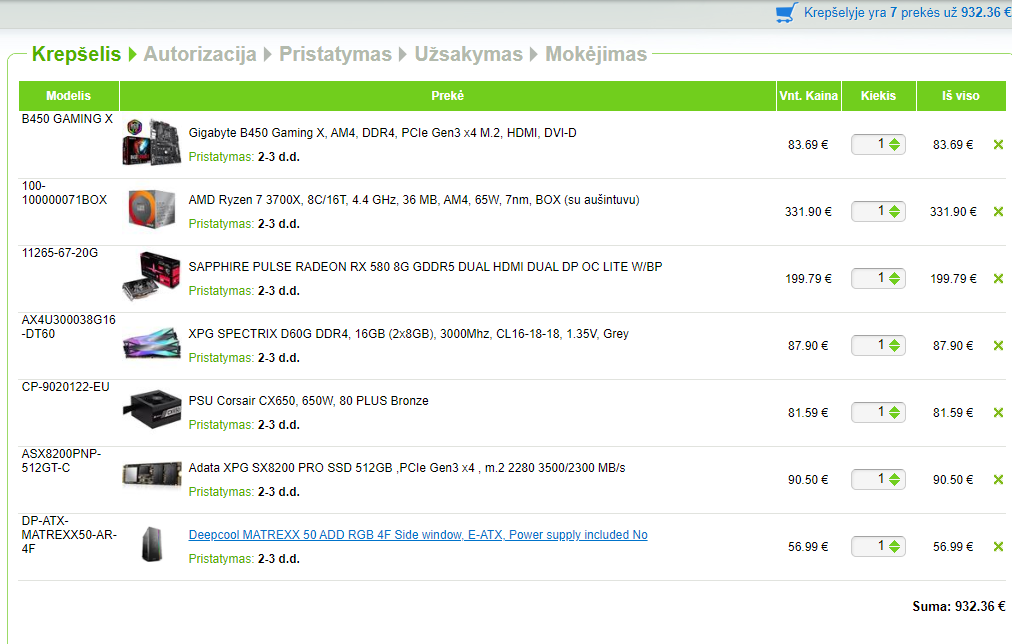
Task: Open AMD Ryzen 7 3700X product thumbnail
Action: point(152,208)
